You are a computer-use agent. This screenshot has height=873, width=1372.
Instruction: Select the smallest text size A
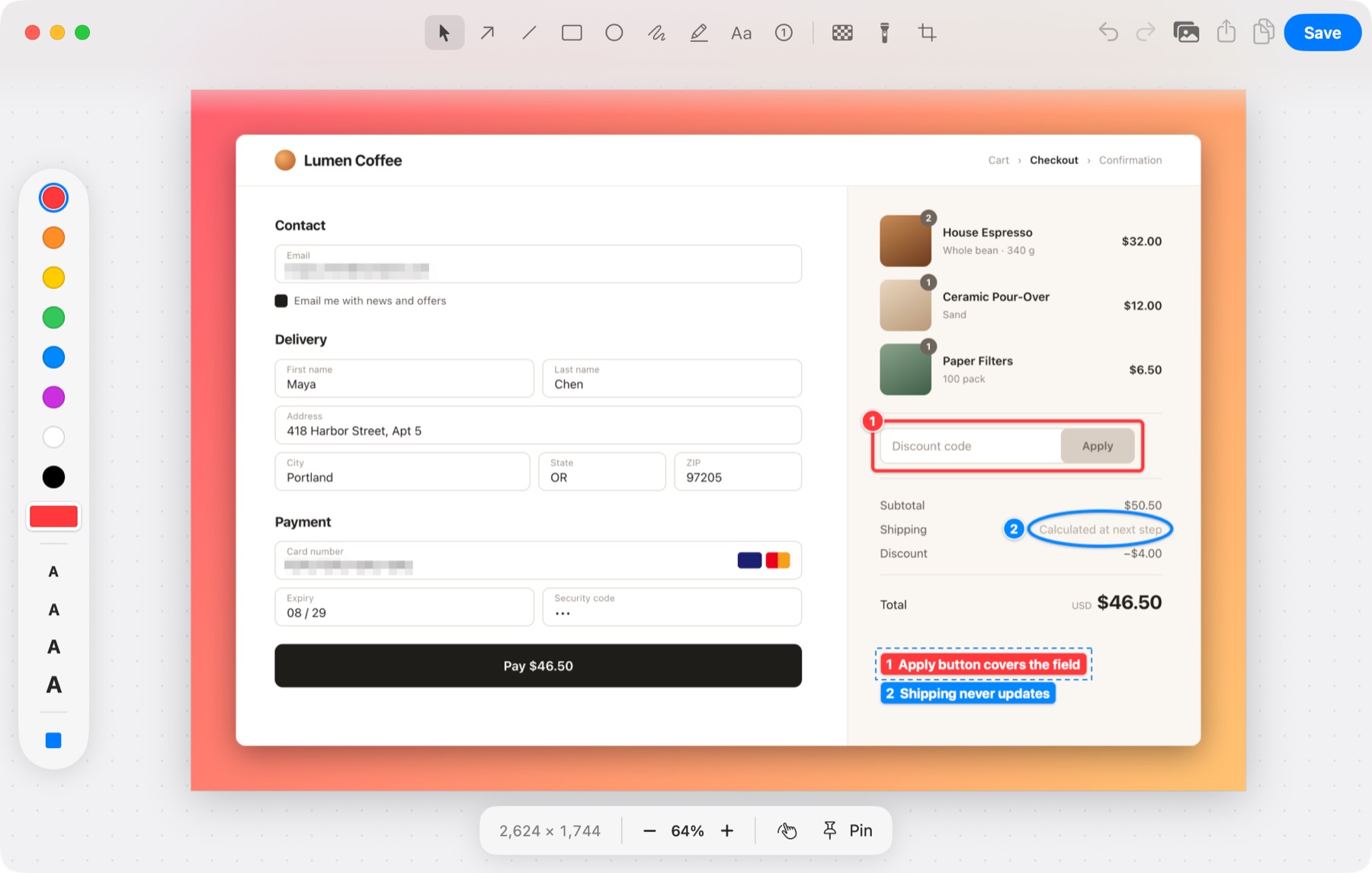pyautogui.click(x=53, y=572)
